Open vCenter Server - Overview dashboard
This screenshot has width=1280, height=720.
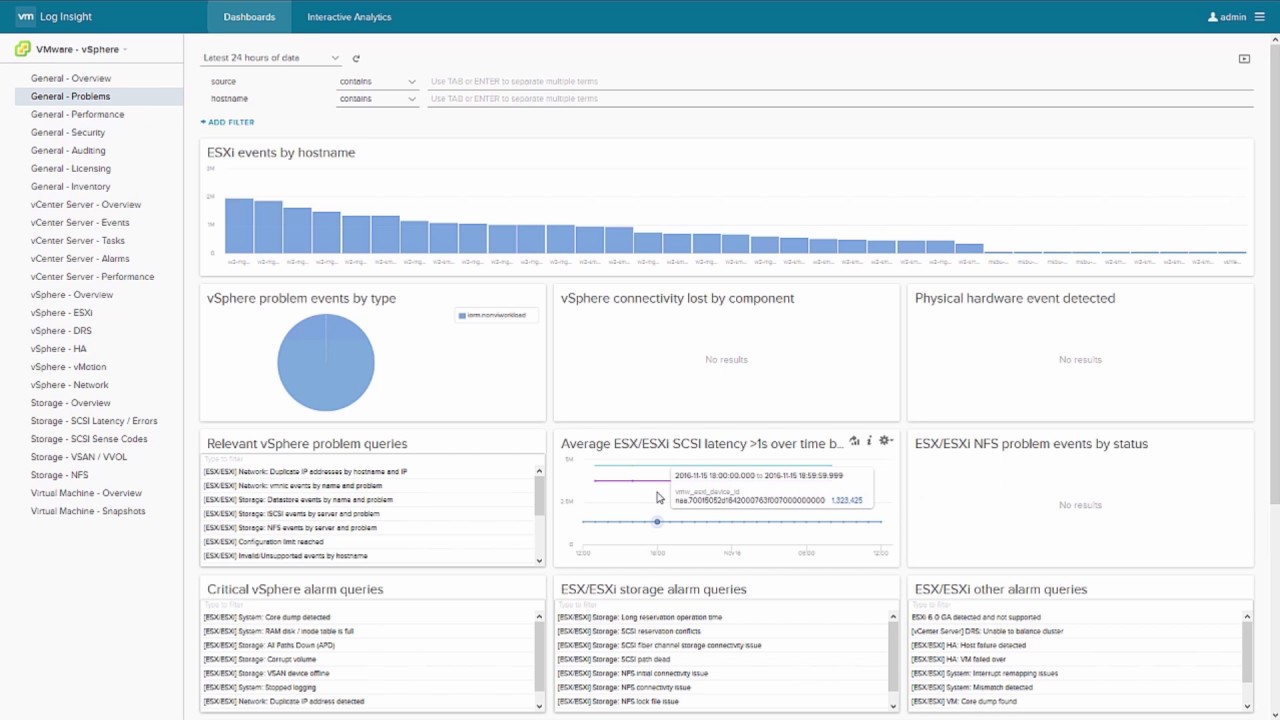point(86,204)
